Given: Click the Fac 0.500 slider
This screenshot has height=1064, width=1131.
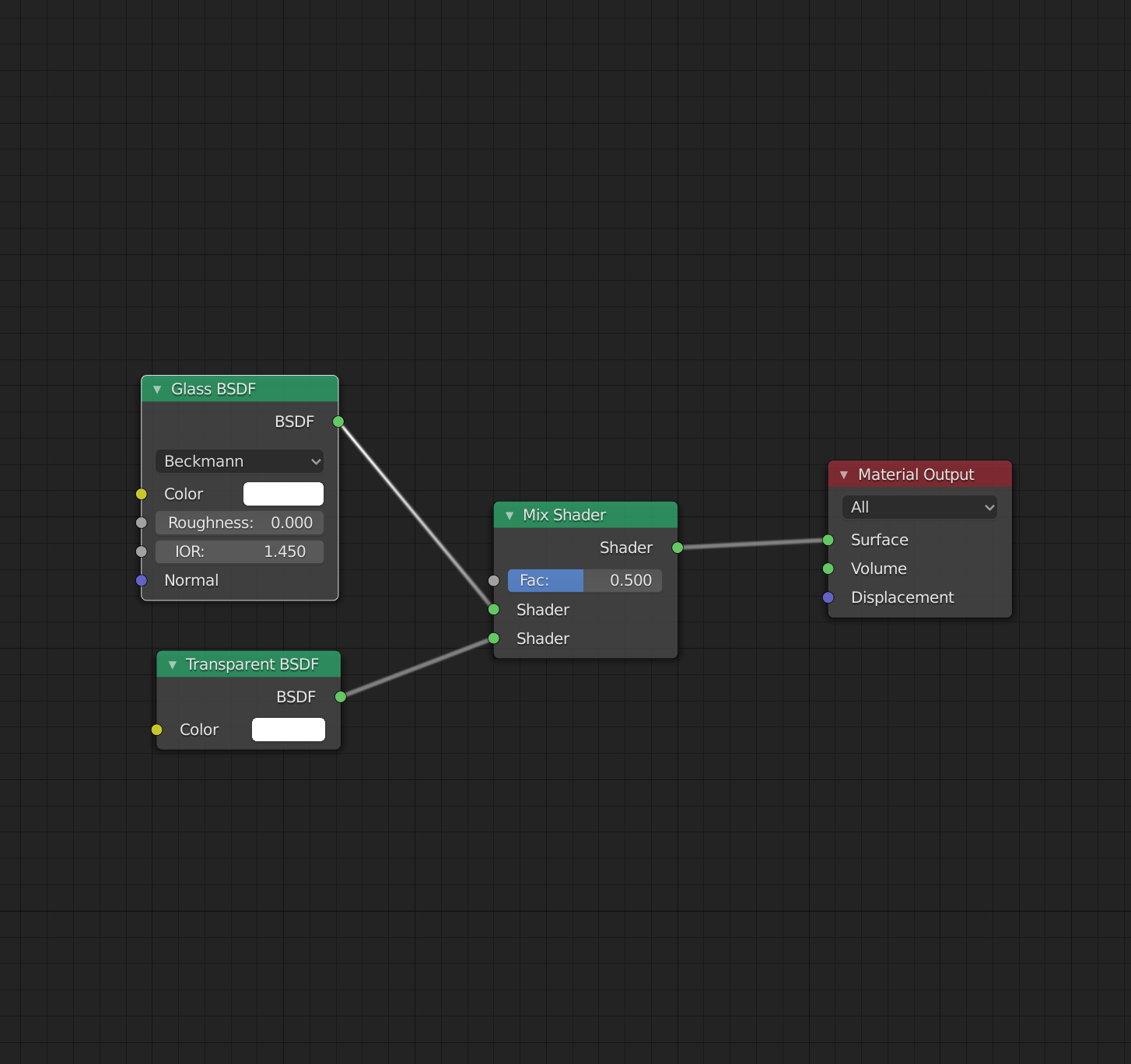Looking at the screenshot, I should [585, 580].
